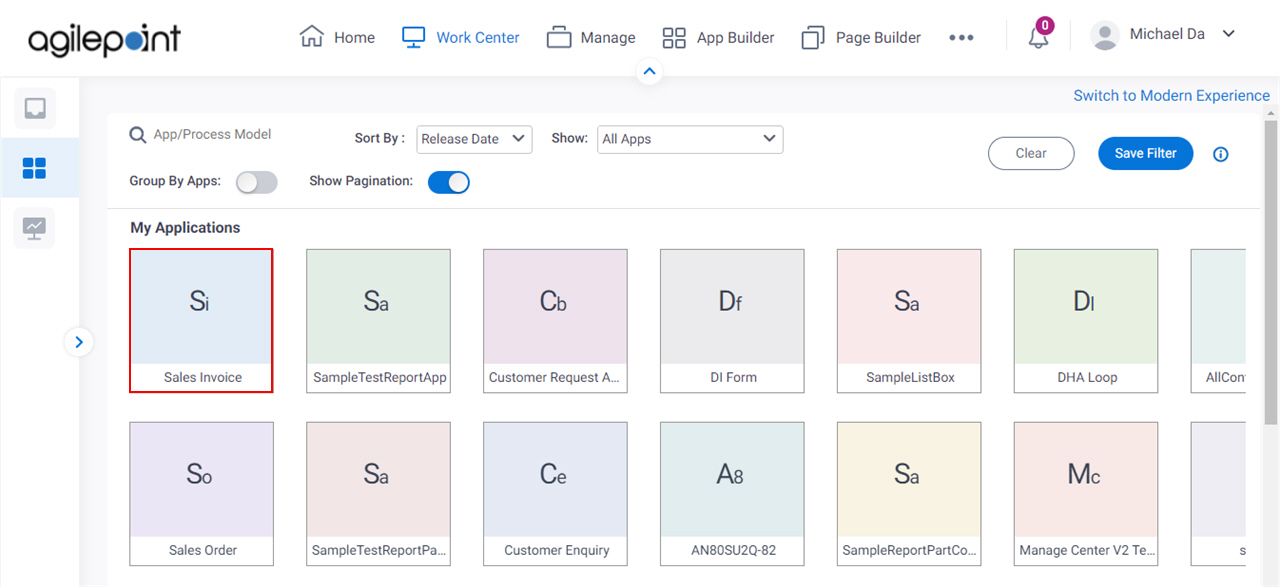The image size is (1280, 587).
Task: Click the user avatar icon
Action: pos(1105,36)
